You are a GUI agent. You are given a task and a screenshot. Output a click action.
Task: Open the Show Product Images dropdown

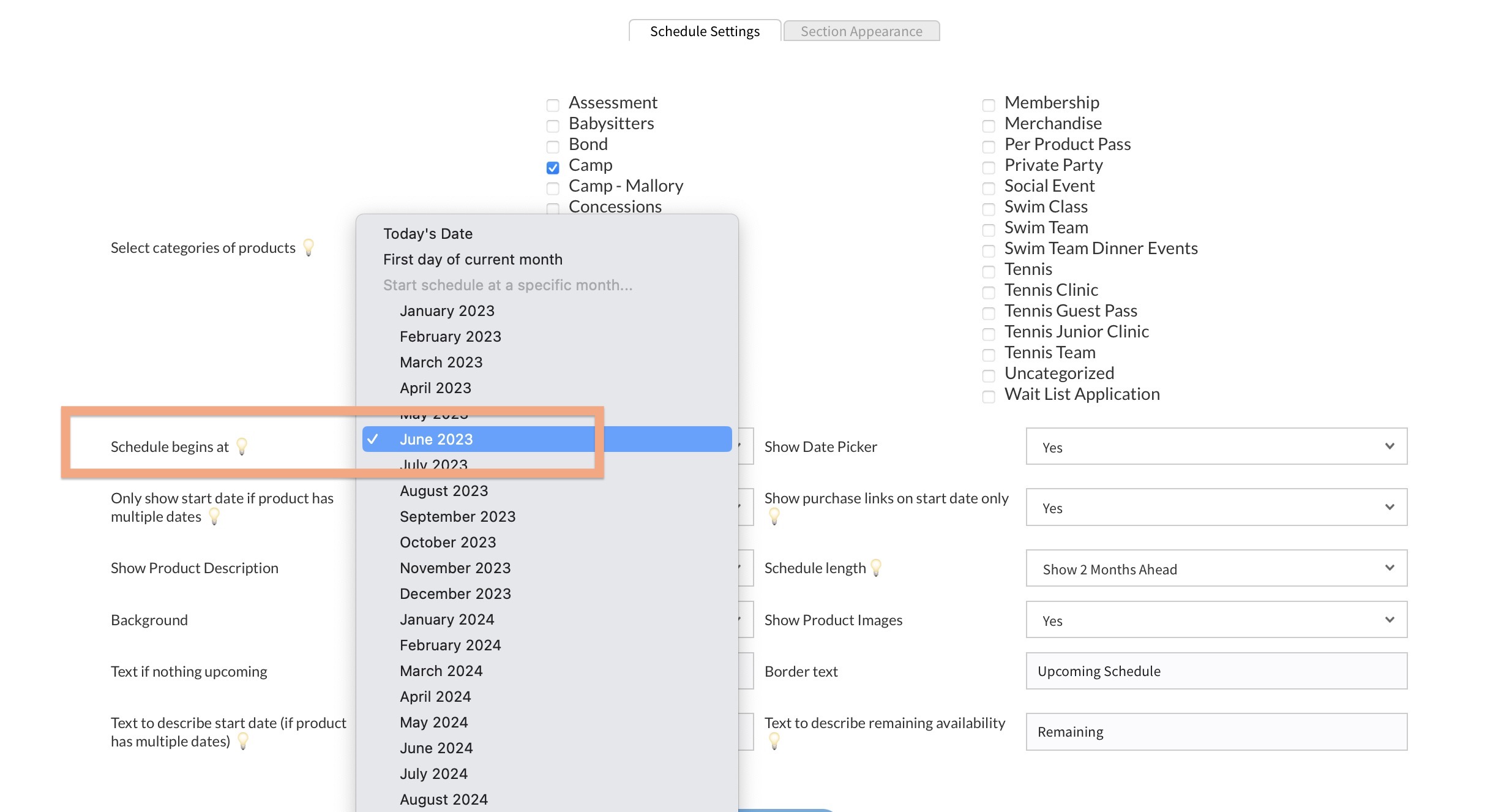click(1216, 620)
